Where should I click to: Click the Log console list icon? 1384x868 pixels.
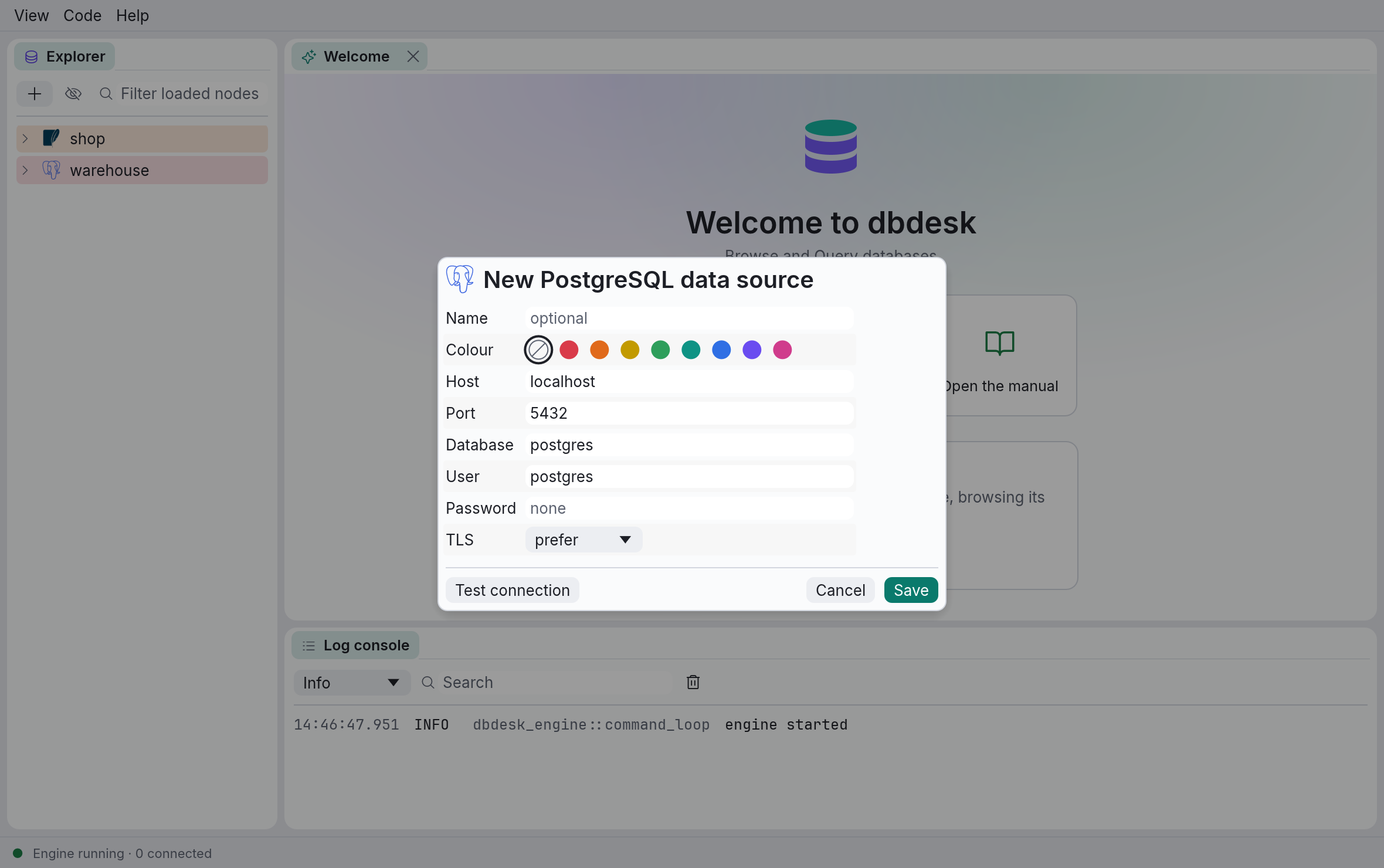[308, 646]
